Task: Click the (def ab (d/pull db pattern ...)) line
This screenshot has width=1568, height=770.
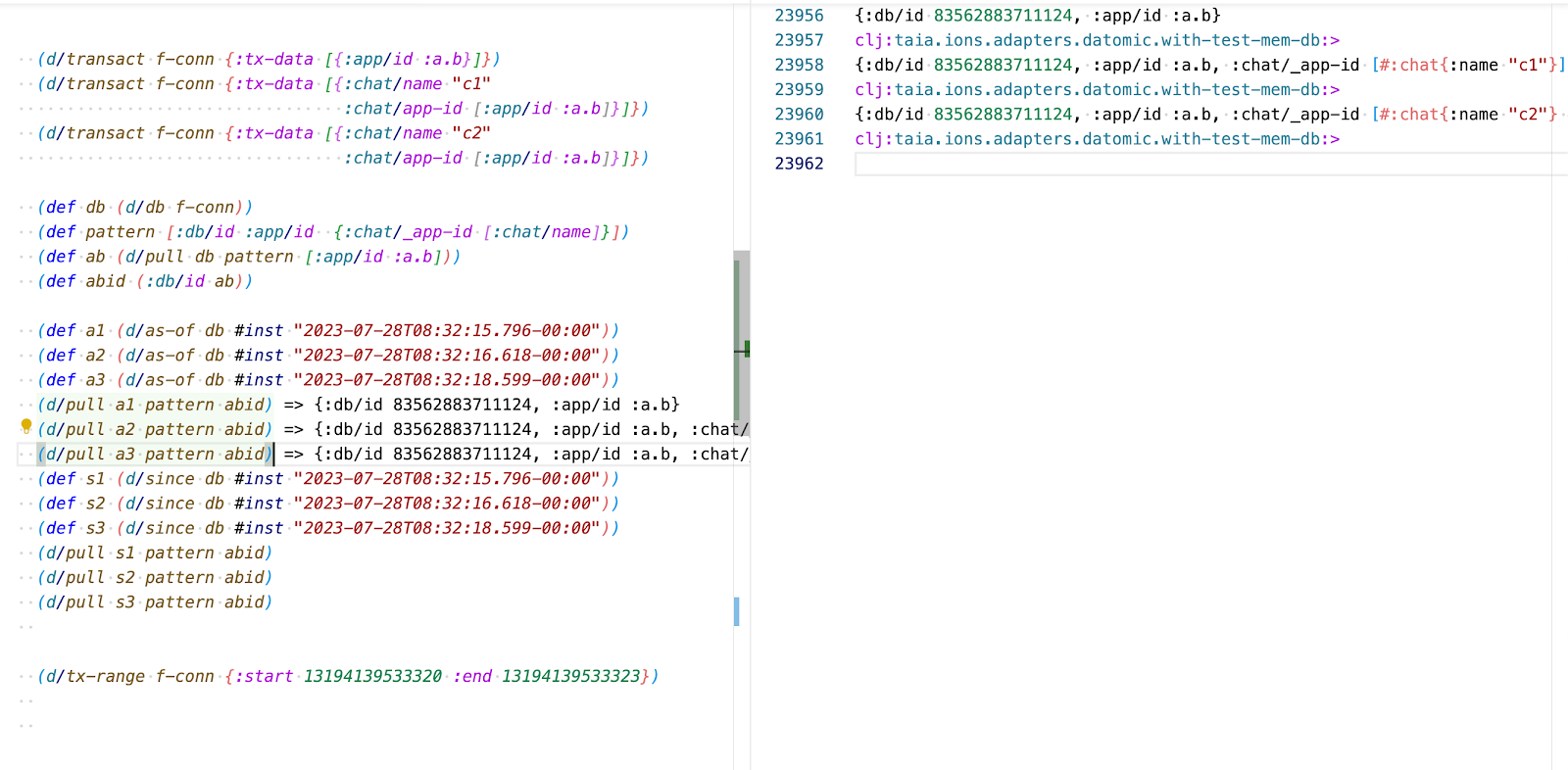Action: [x=249, y=257]
